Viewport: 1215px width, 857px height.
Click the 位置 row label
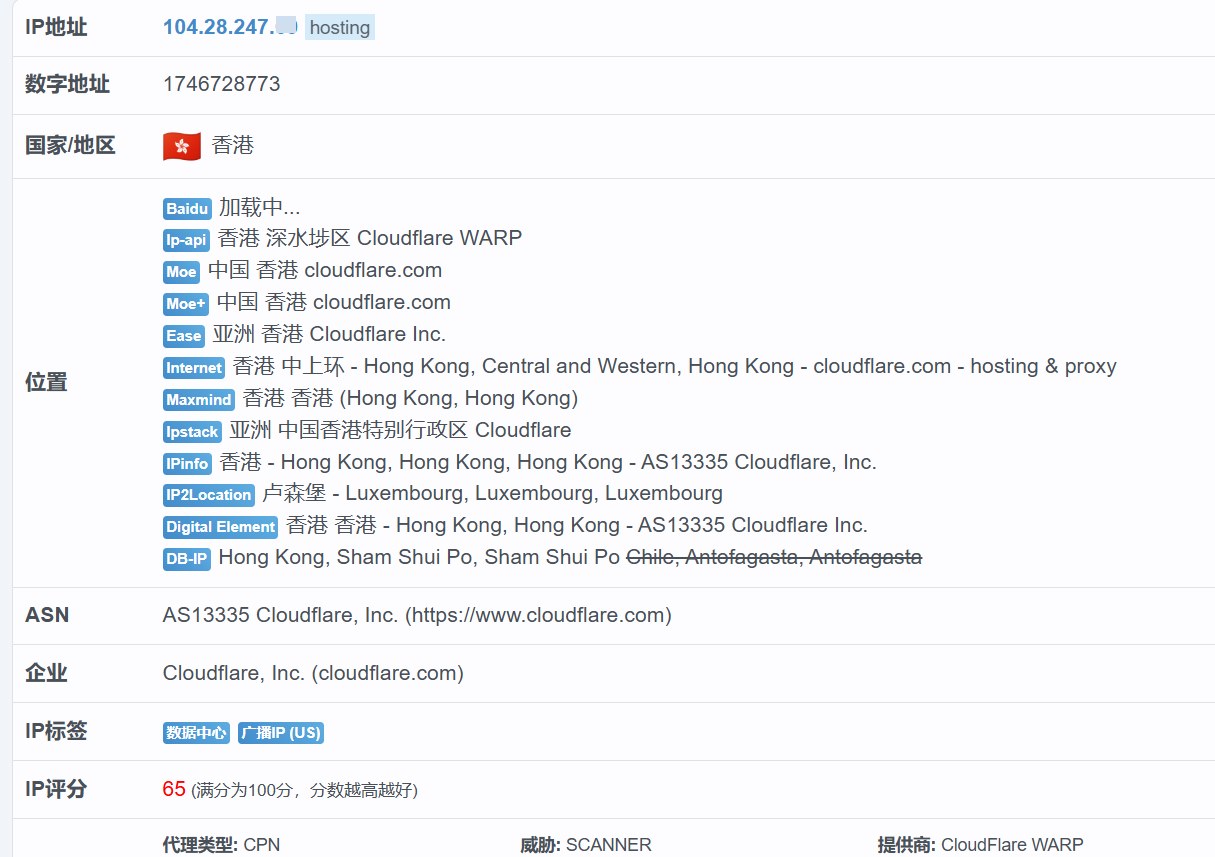click(46, 382)
